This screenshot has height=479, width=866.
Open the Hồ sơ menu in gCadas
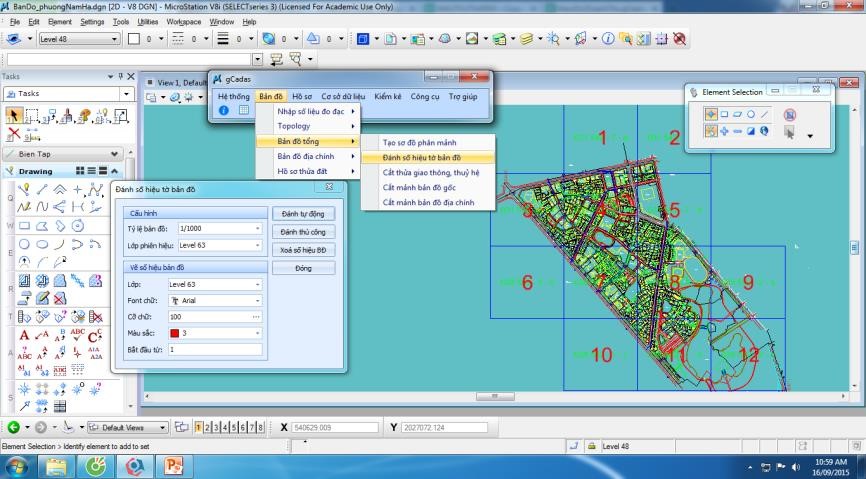301,96
